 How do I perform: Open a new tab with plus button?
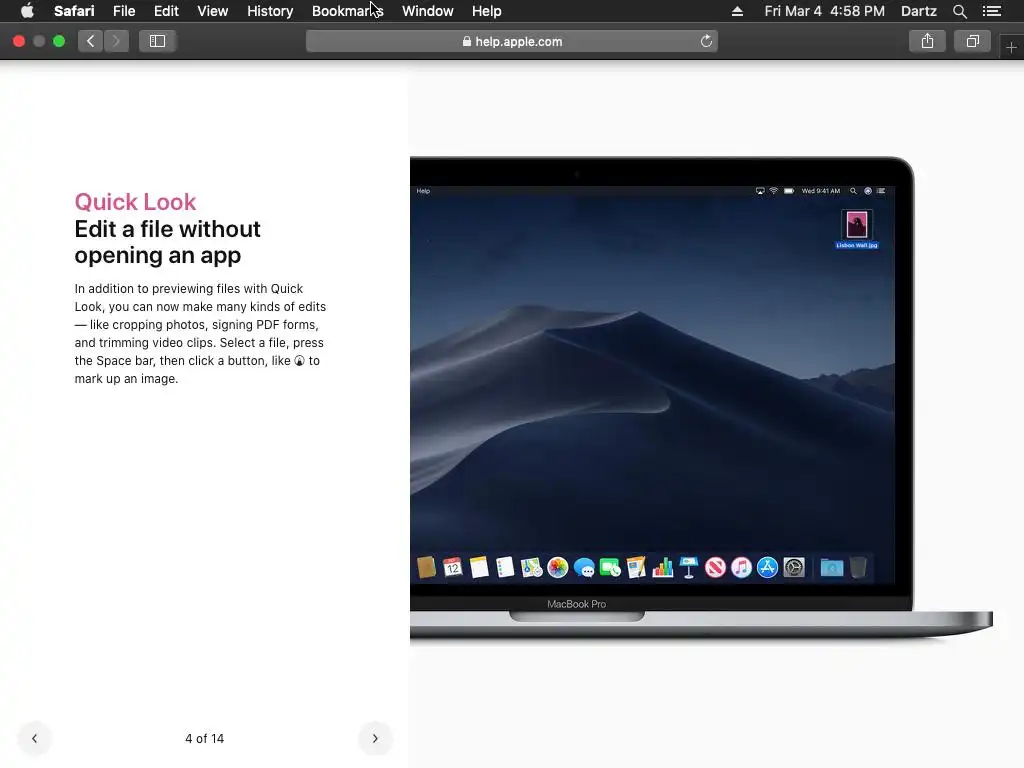click(1011, 48)
